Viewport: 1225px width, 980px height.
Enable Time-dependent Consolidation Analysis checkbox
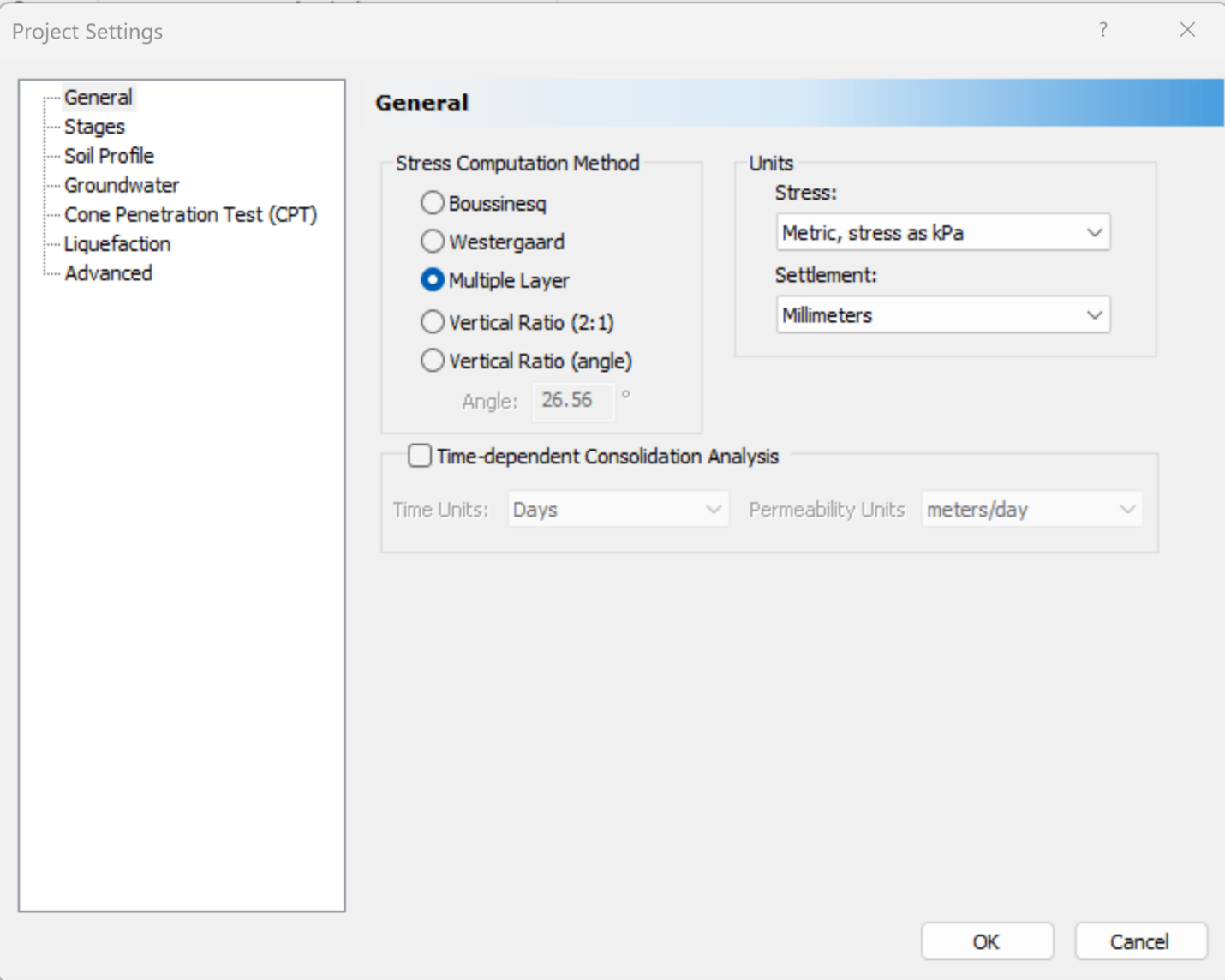[x=420, y=456]
